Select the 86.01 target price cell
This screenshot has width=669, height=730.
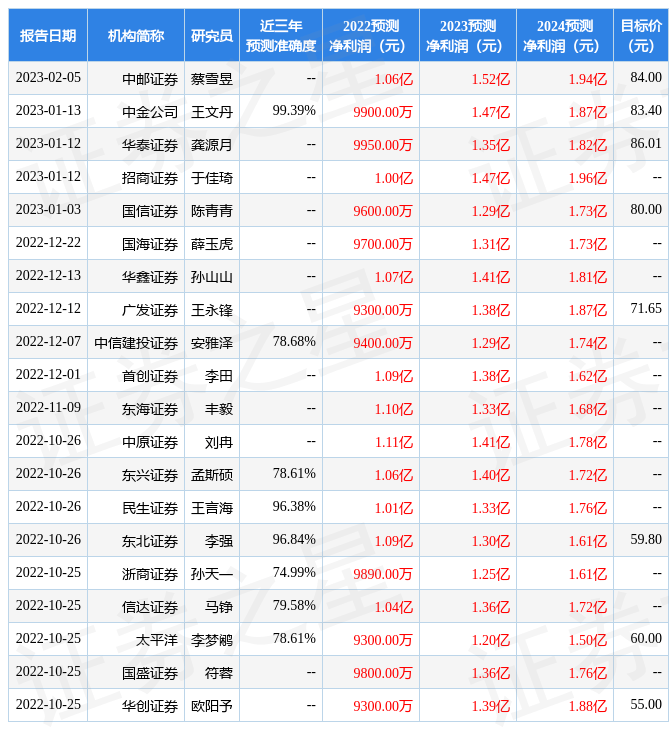tap(646, 144)
